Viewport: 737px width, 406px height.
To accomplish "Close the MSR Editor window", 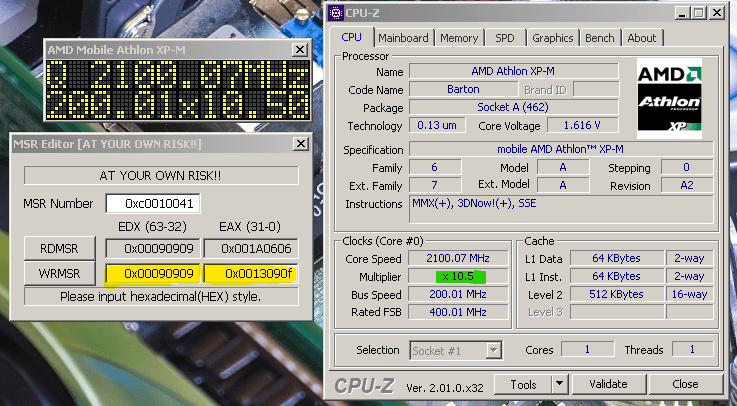I will 300,143.
